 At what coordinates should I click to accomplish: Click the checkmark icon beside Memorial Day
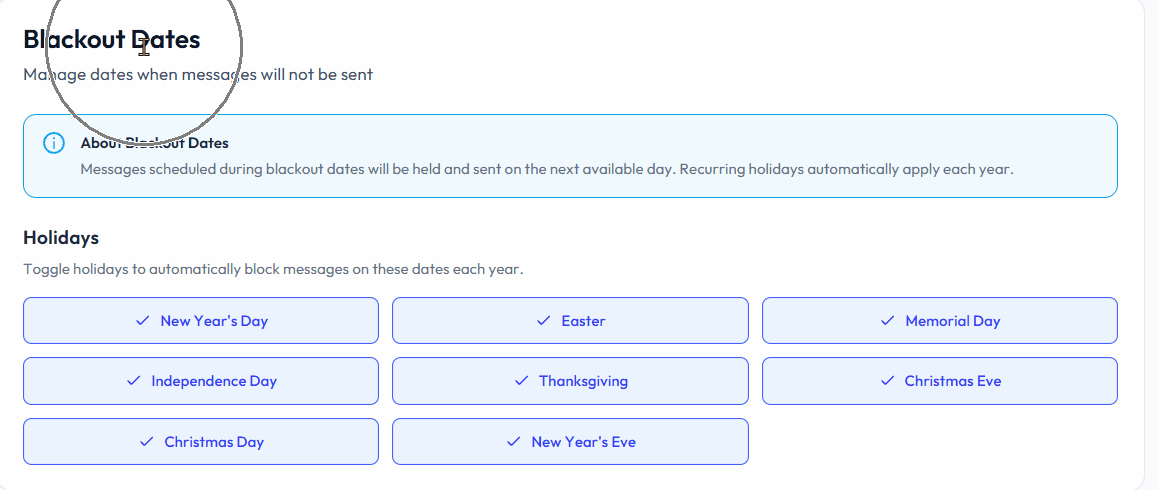(888, 321)
